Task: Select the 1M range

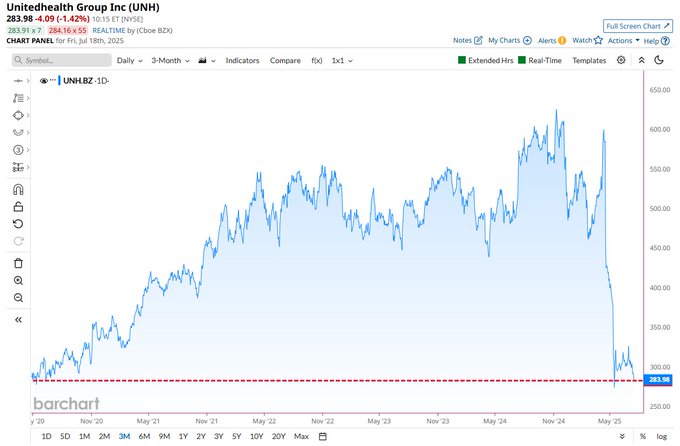Action: (x=85, y=436)
